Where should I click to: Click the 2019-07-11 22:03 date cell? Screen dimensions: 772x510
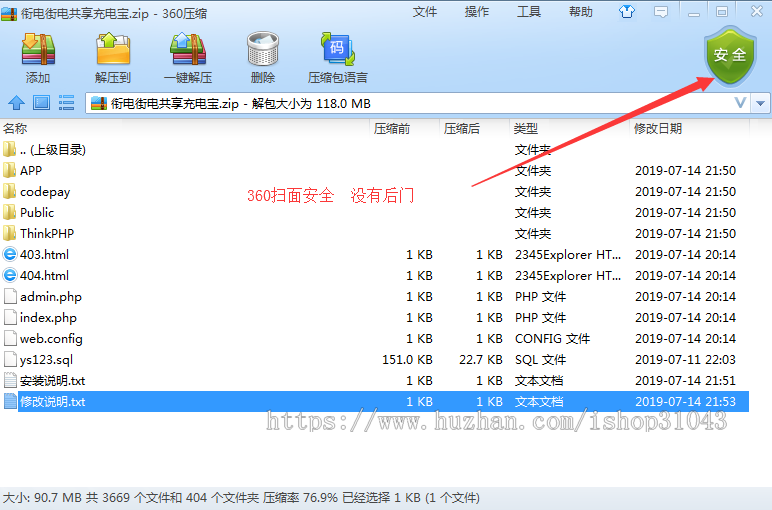pyautogui.click(x=685, y=360)
